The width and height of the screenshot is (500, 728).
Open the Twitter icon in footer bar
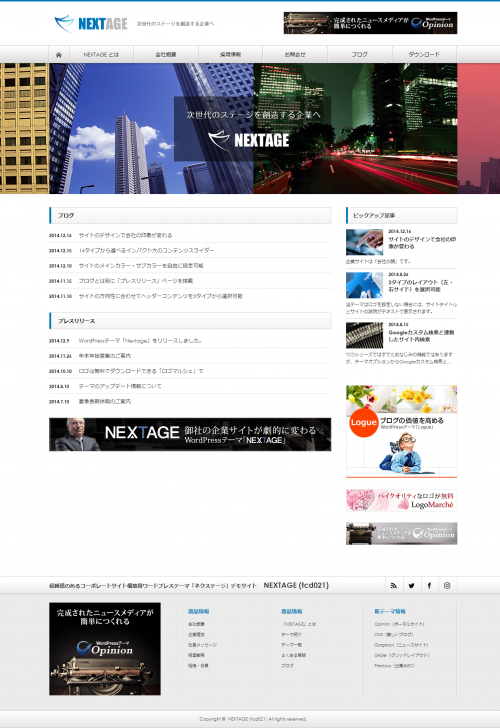(411, 585)
